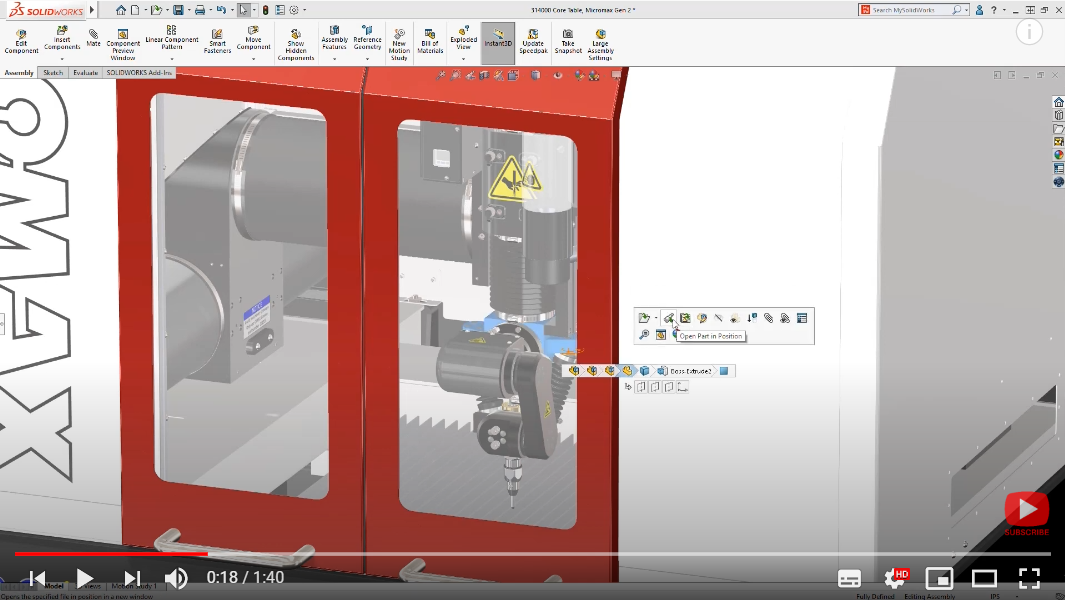Open the Help dropdown arrow beside the question mark
The image size is (1065, 600).
click(1004, 10)
